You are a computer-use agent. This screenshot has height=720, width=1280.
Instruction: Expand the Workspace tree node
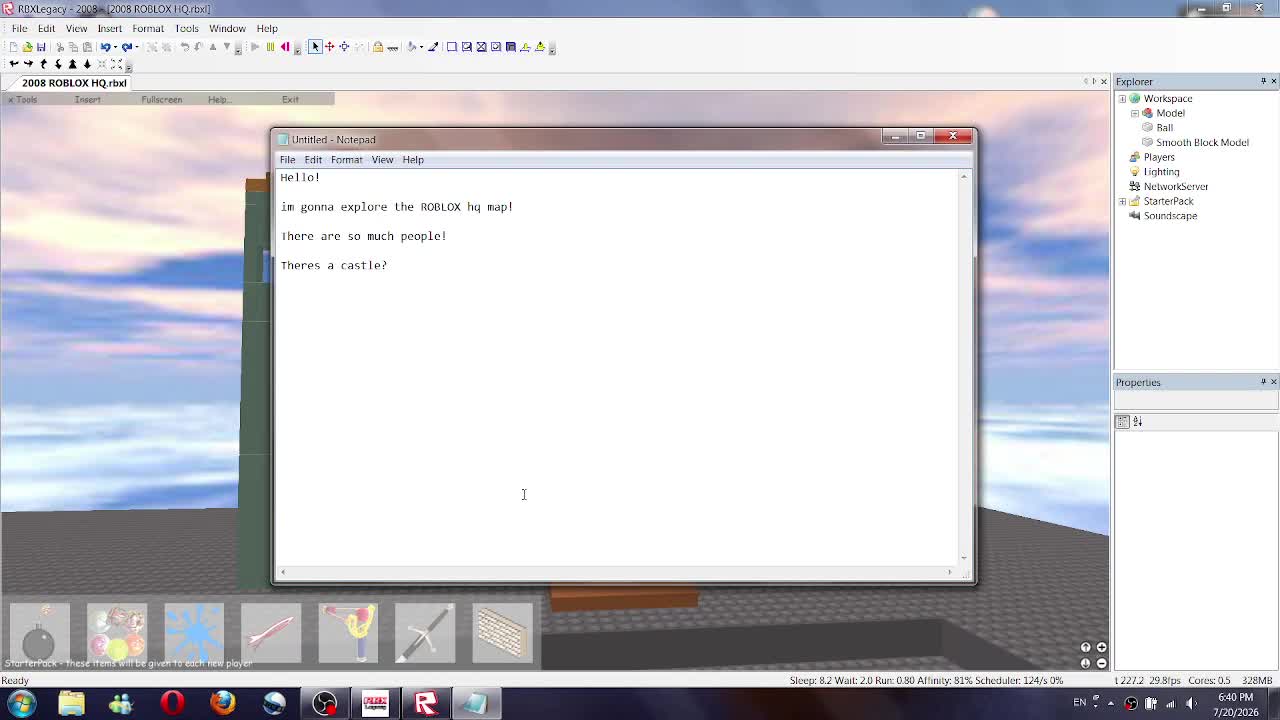click(x=1122, y=98)
